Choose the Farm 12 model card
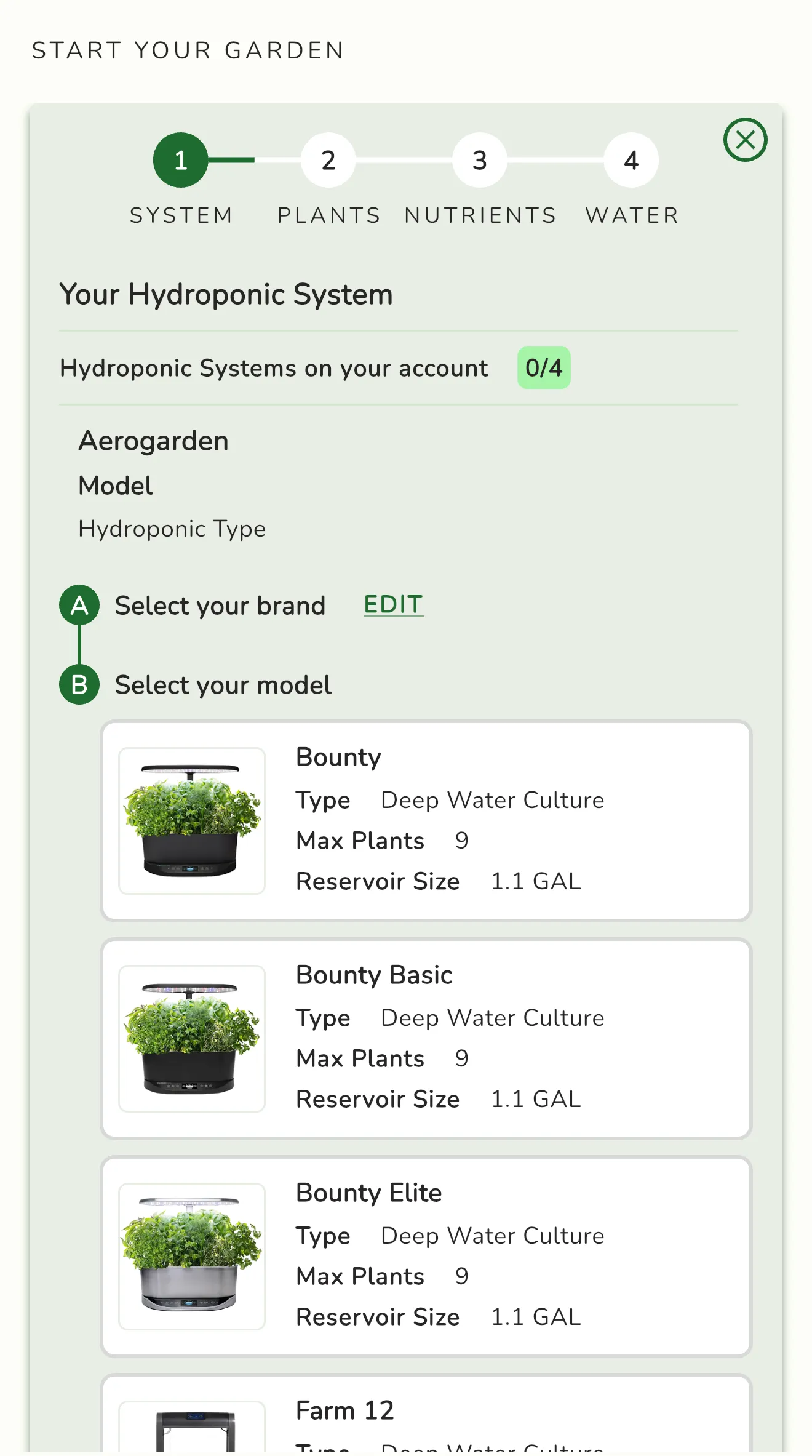Image resolution: width=812 pixels, height=1456 pixels. click(426, 1415)
